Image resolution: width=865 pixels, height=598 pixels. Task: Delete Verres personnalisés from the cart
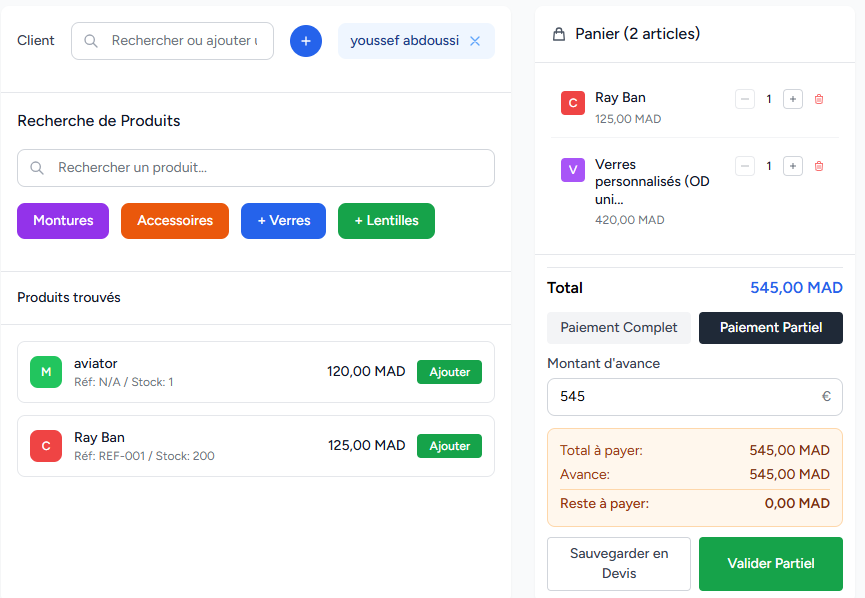[819, 166]
